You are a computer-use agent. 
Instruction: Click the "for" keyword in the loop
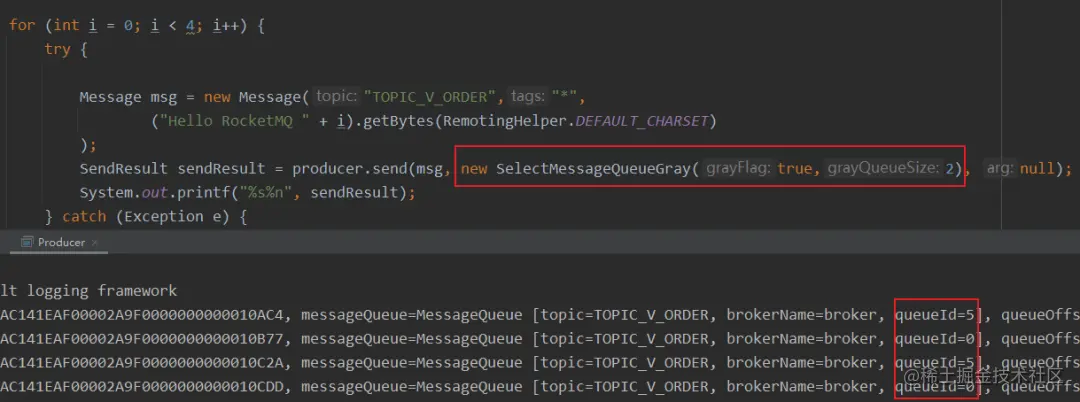pyautogui.click(x=21, y=25)
